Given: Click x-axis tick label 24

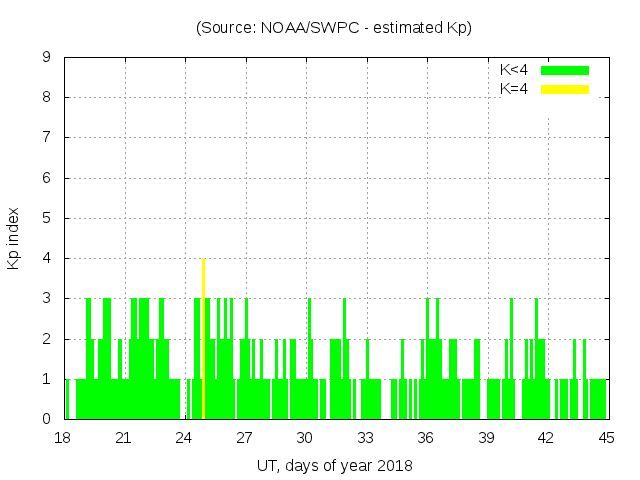Looking at the screenshot, I should click(184, 438).
